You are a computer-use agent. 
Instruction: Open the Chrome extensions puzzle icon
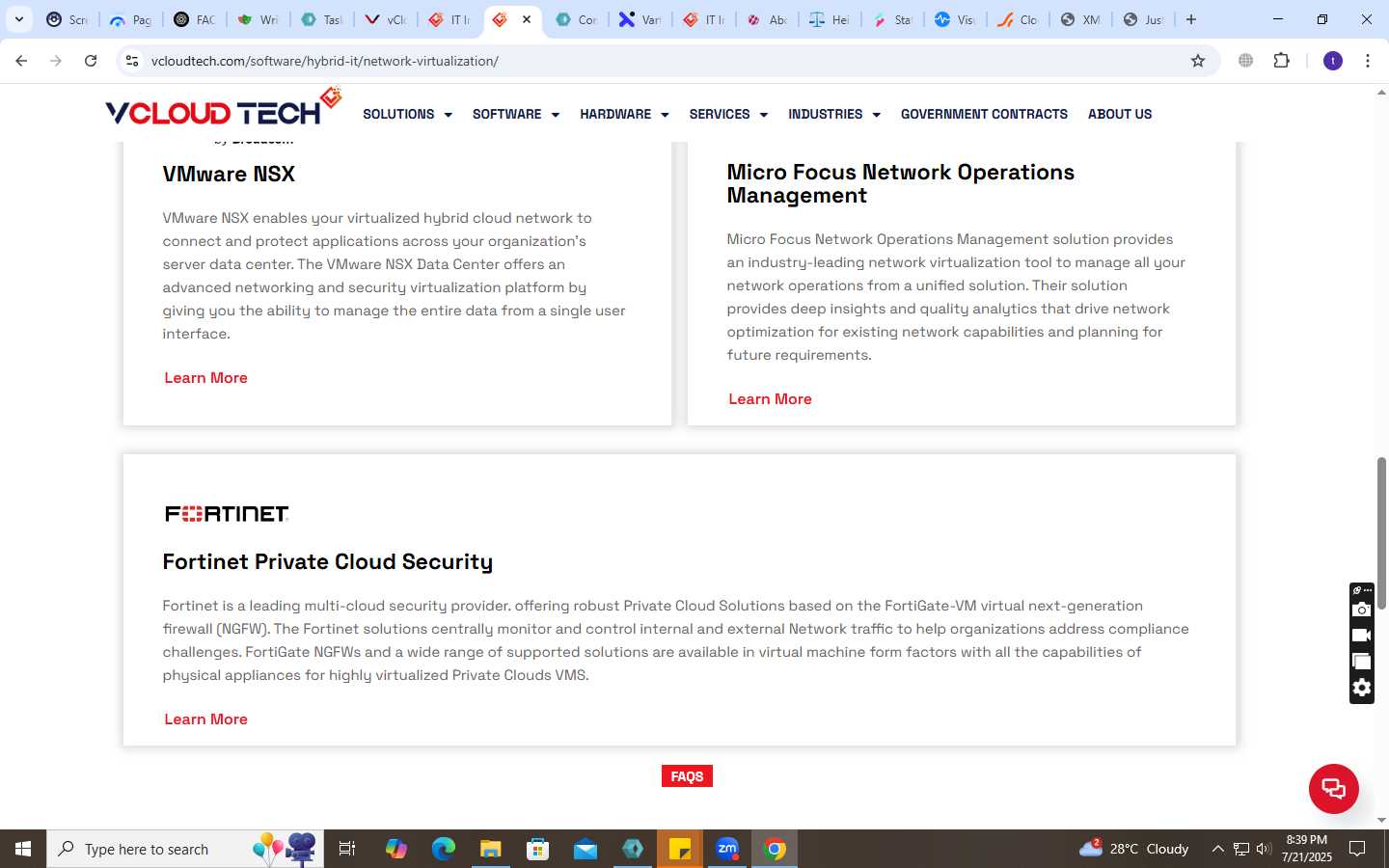1281,61
